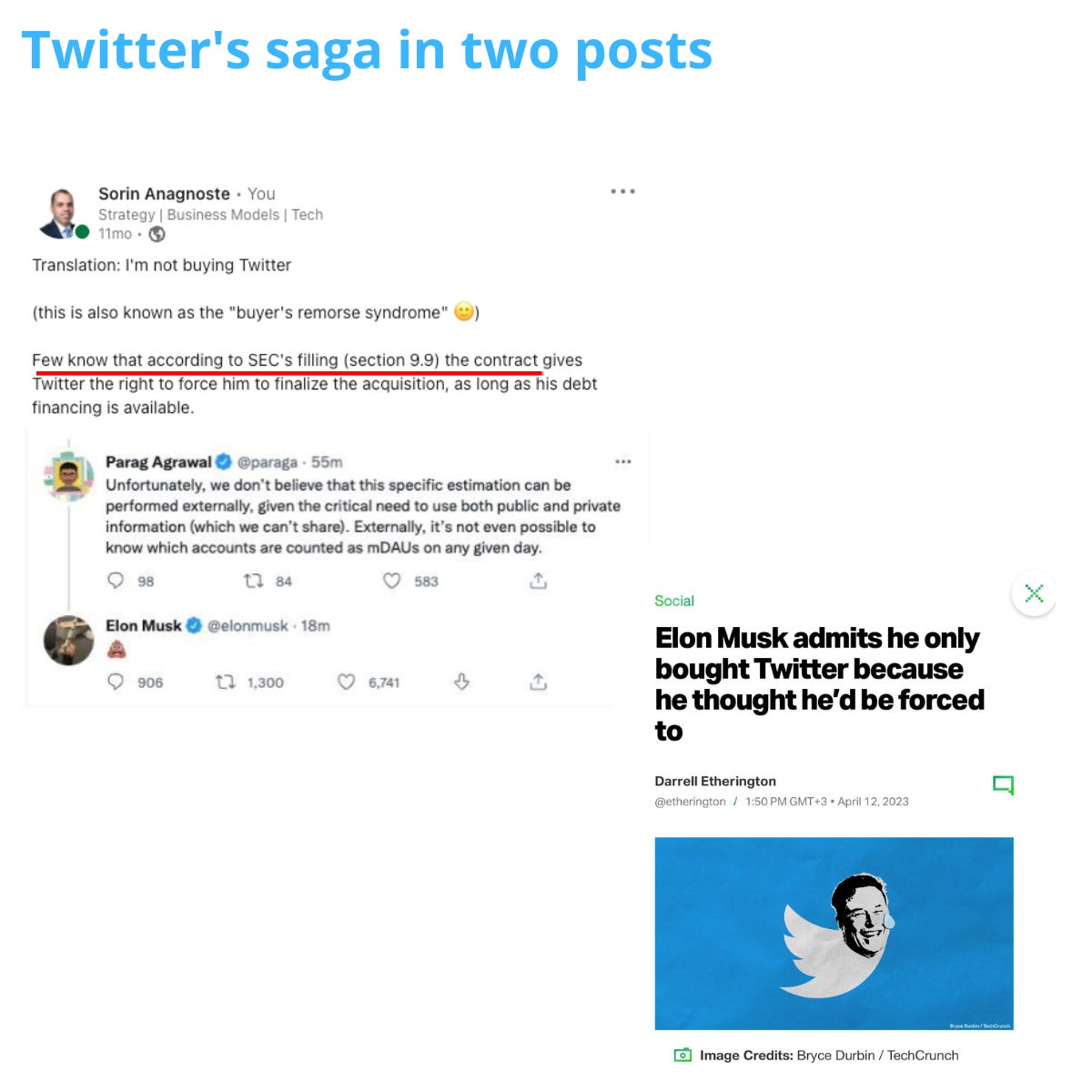Click Sorin Anagnoste profile photo
This screenshot has height=1092, width=1092.
point(63,213)
